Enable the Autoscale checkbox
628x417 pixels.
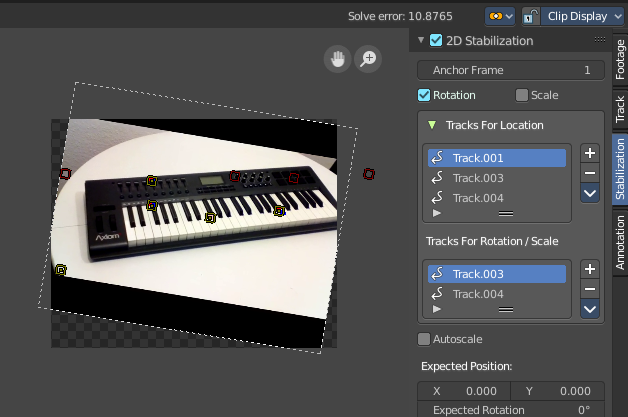(424, 339)
